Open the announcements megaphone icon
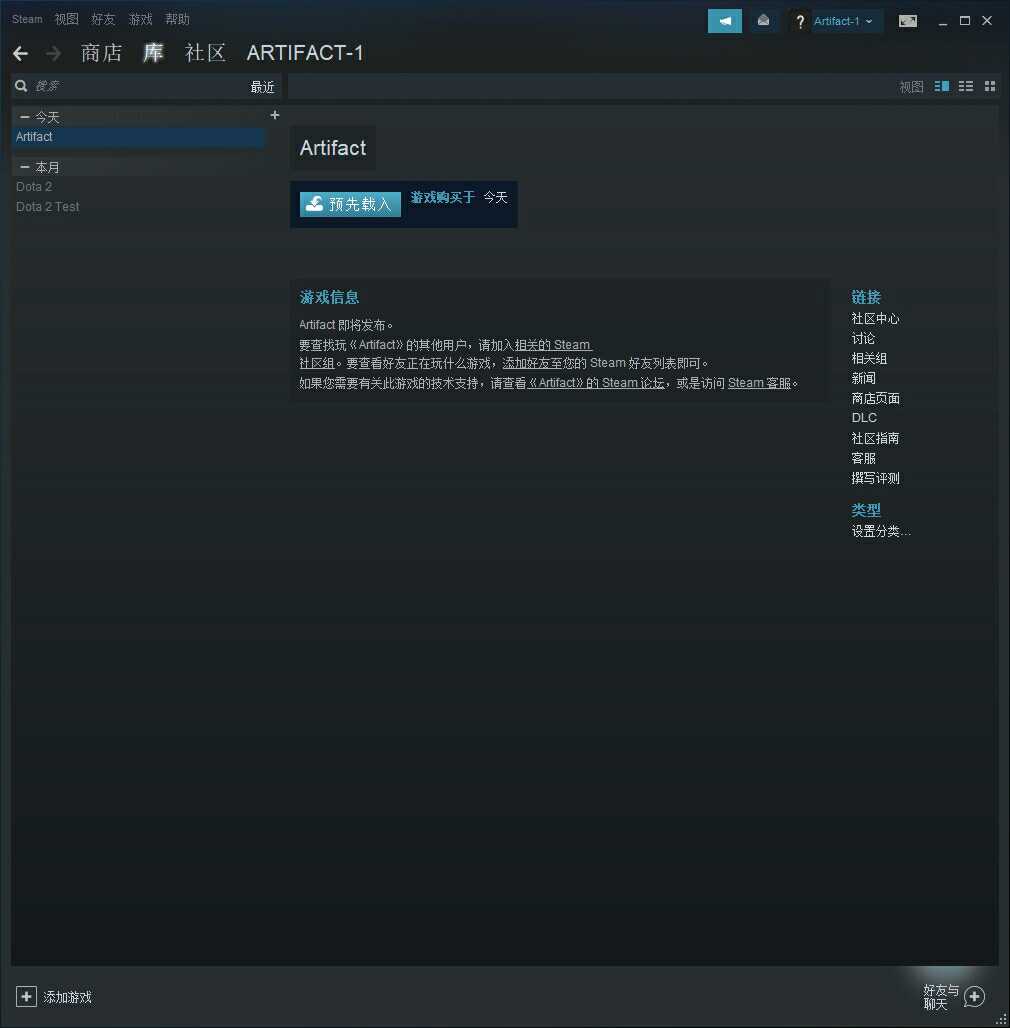The width and height of the screenshot is (1010, 1028). click(724, 21)
